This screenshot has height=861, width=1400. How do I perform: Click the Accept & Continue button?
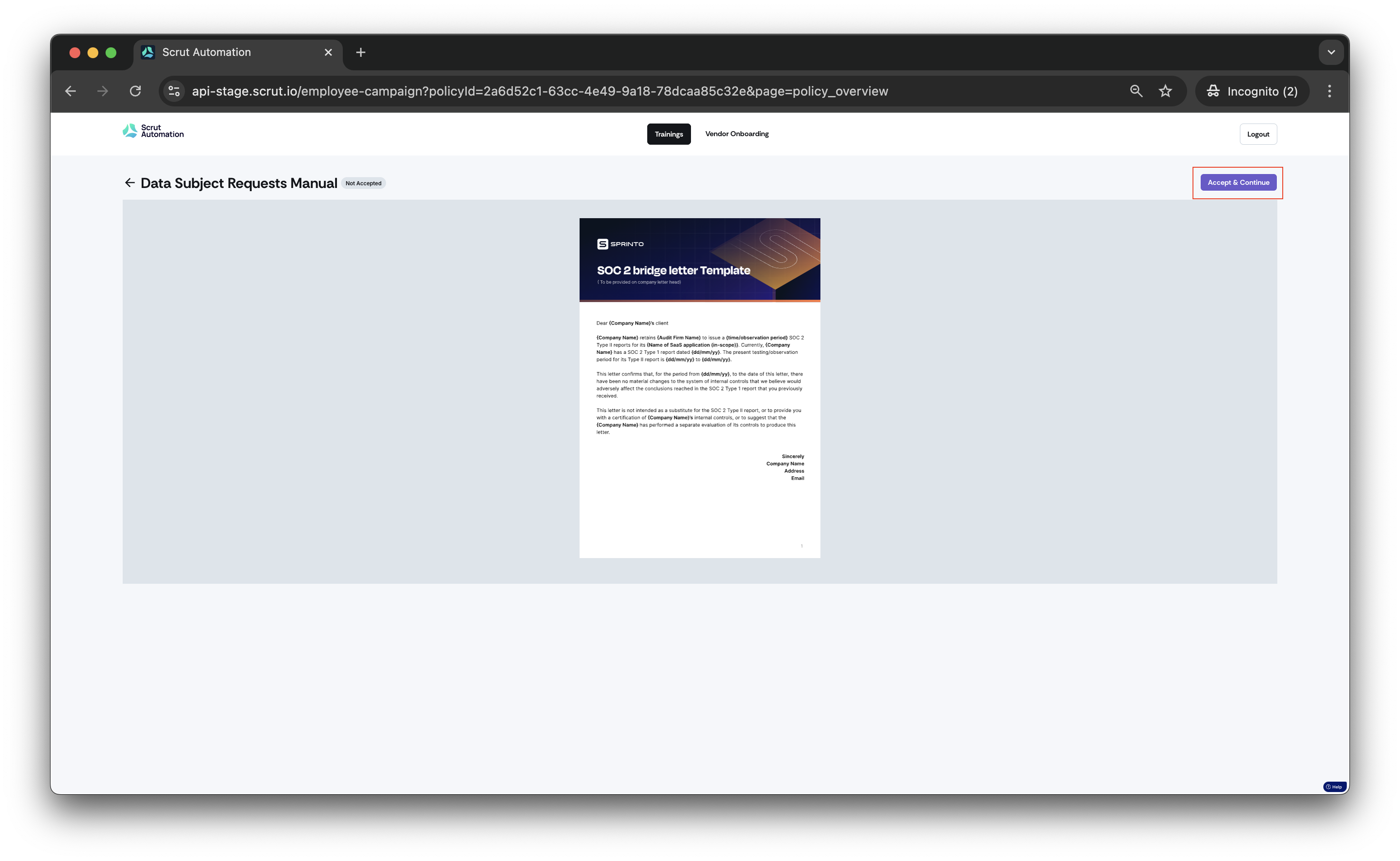pos(1238,183)
